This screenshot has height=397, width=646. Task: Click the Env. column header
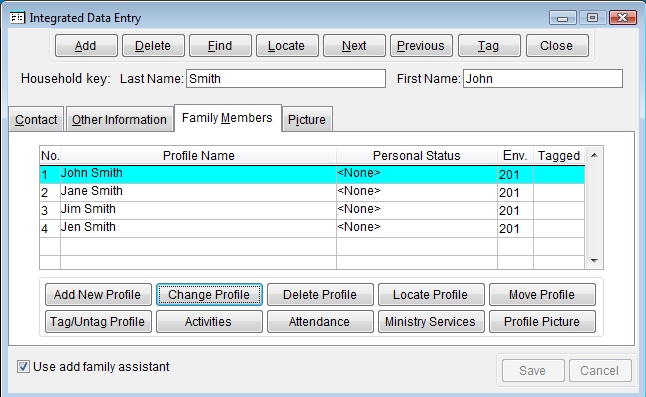click(515, 156)
